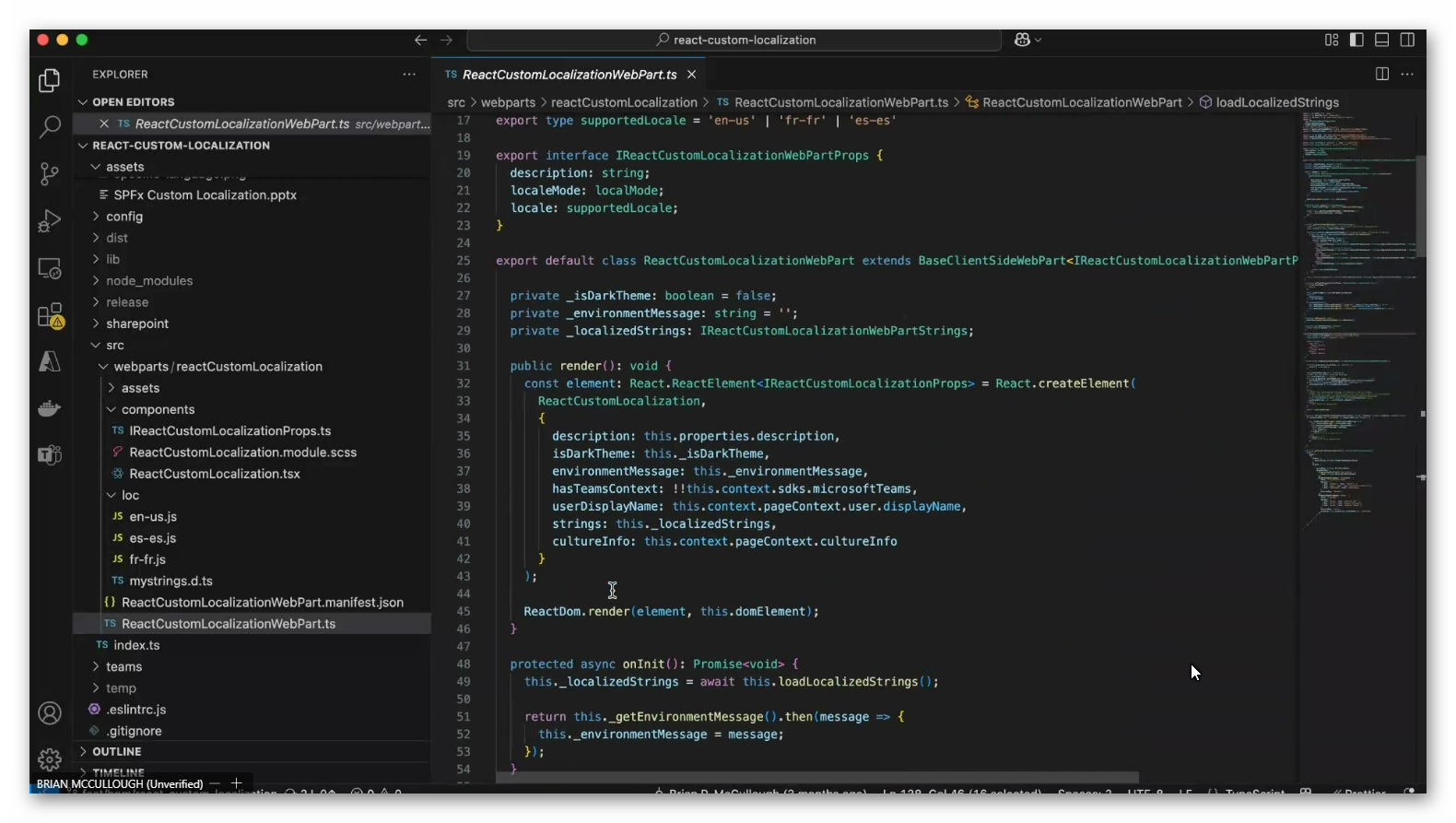
Task: Open the Source Control view
Action: click(50, 173)
